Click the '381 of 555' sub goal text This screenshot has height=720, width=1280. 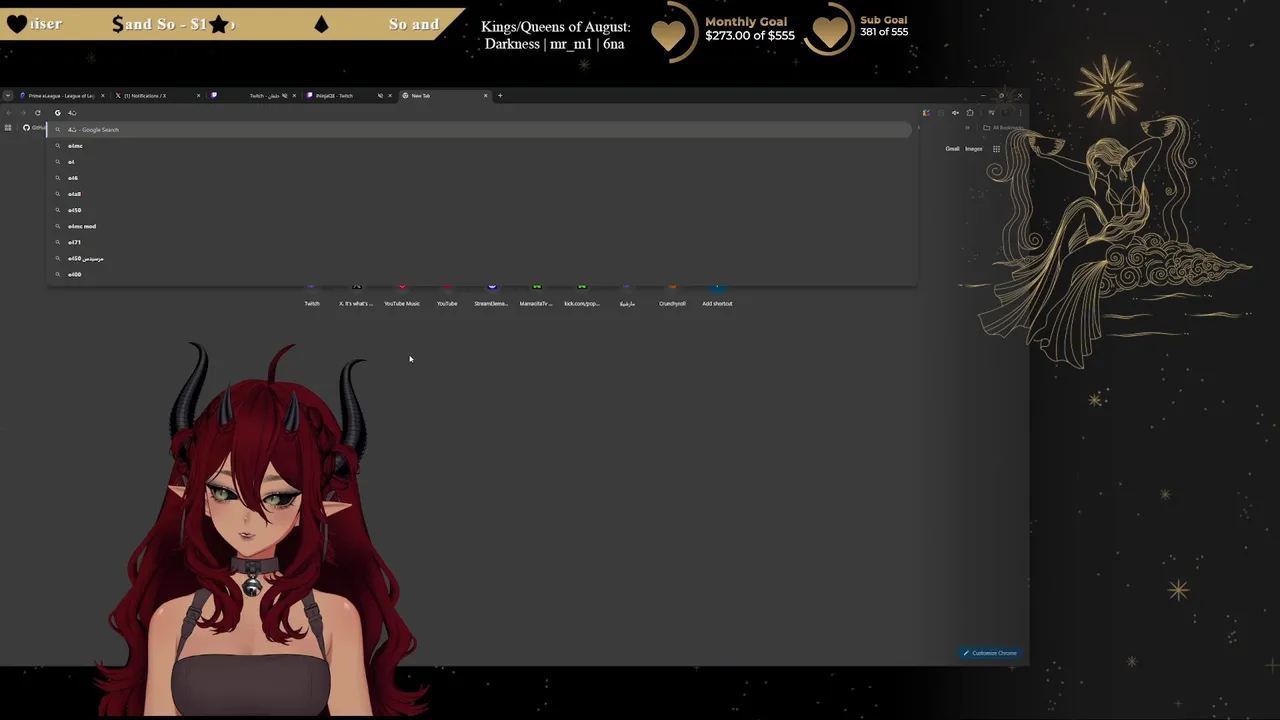[x=884, y=32]
